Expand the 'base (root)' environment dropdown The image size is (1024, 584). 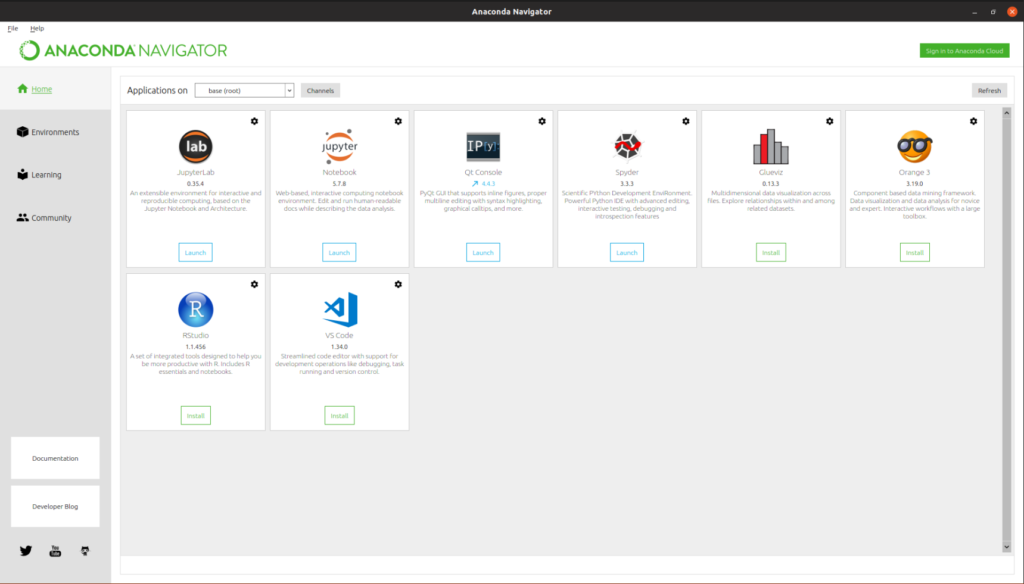[289, 91]
